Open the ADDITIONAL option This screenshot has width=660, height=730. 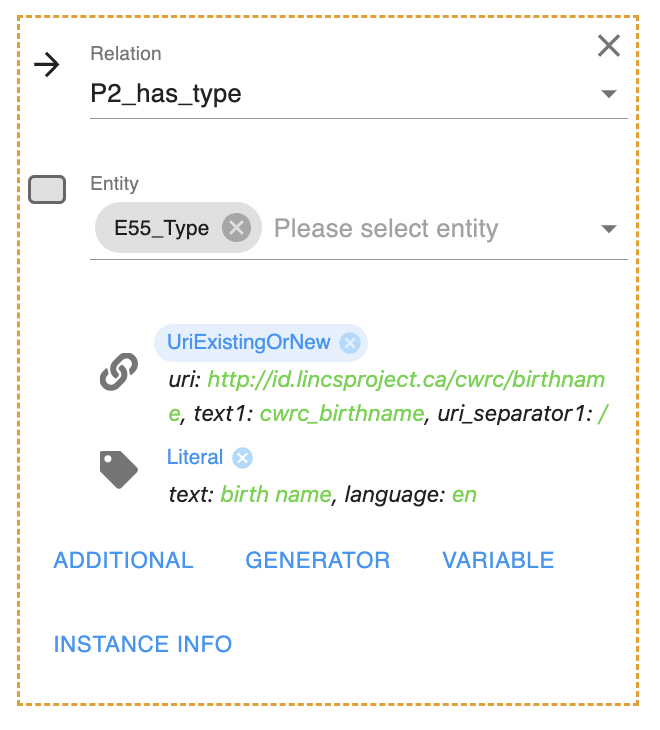click(123, 560)
